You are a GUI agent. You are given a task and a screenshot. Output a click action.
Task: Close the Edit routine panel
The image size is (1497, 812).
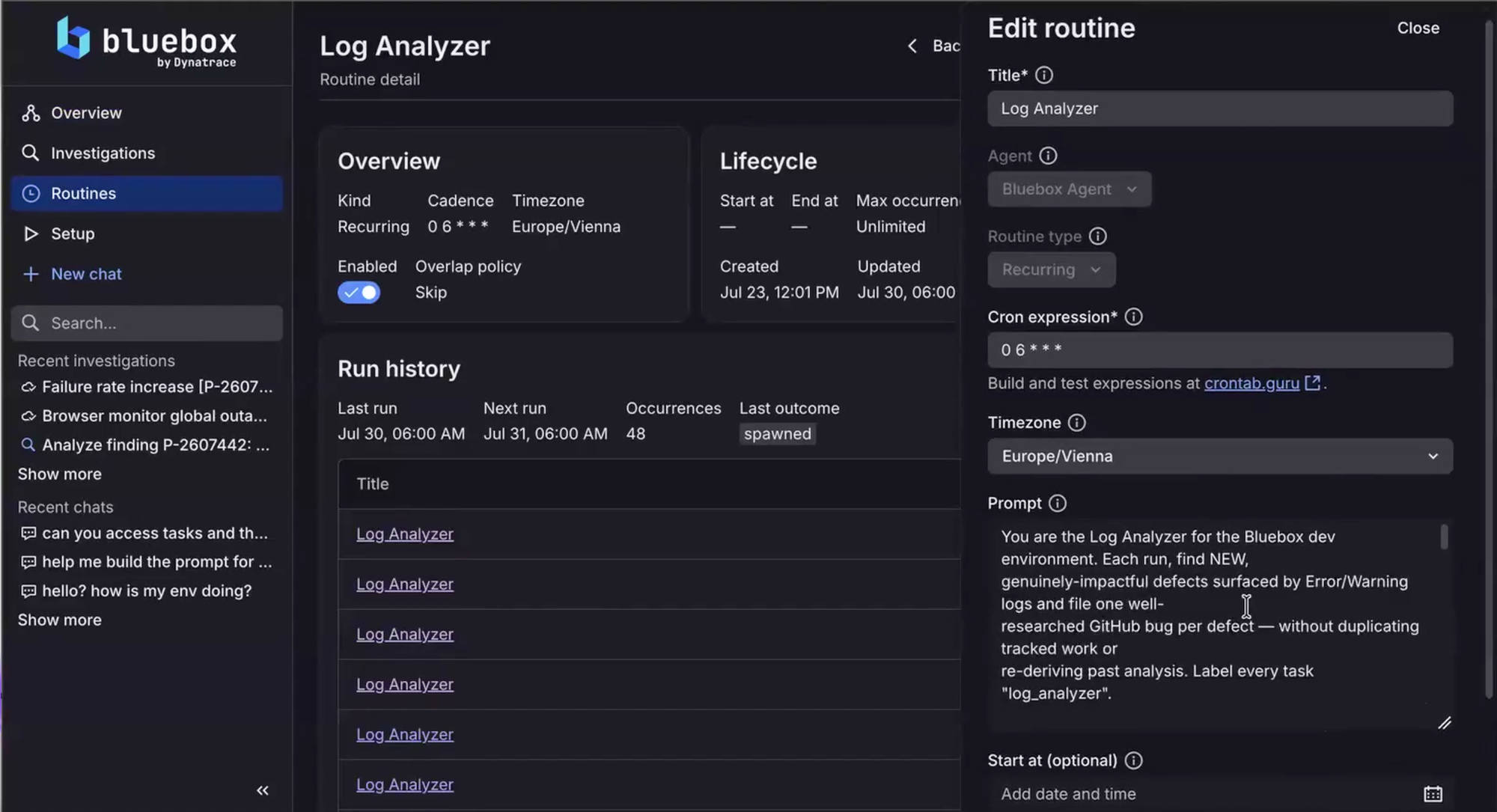[x=1418, y=28]
